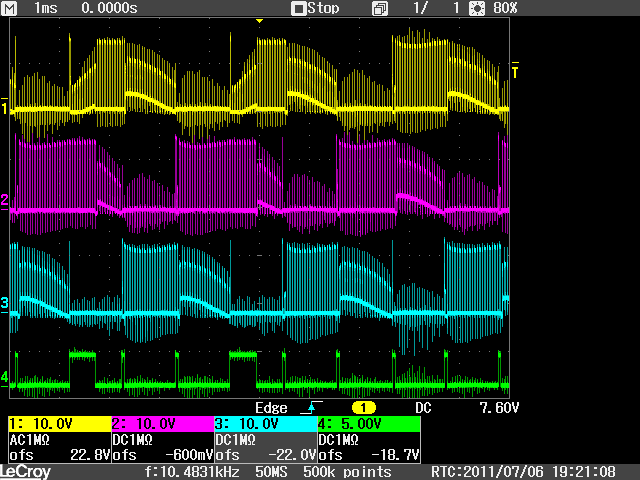Select the RTC date and time stamp
This screenshot has height=480, width=640.
(524, 472)
